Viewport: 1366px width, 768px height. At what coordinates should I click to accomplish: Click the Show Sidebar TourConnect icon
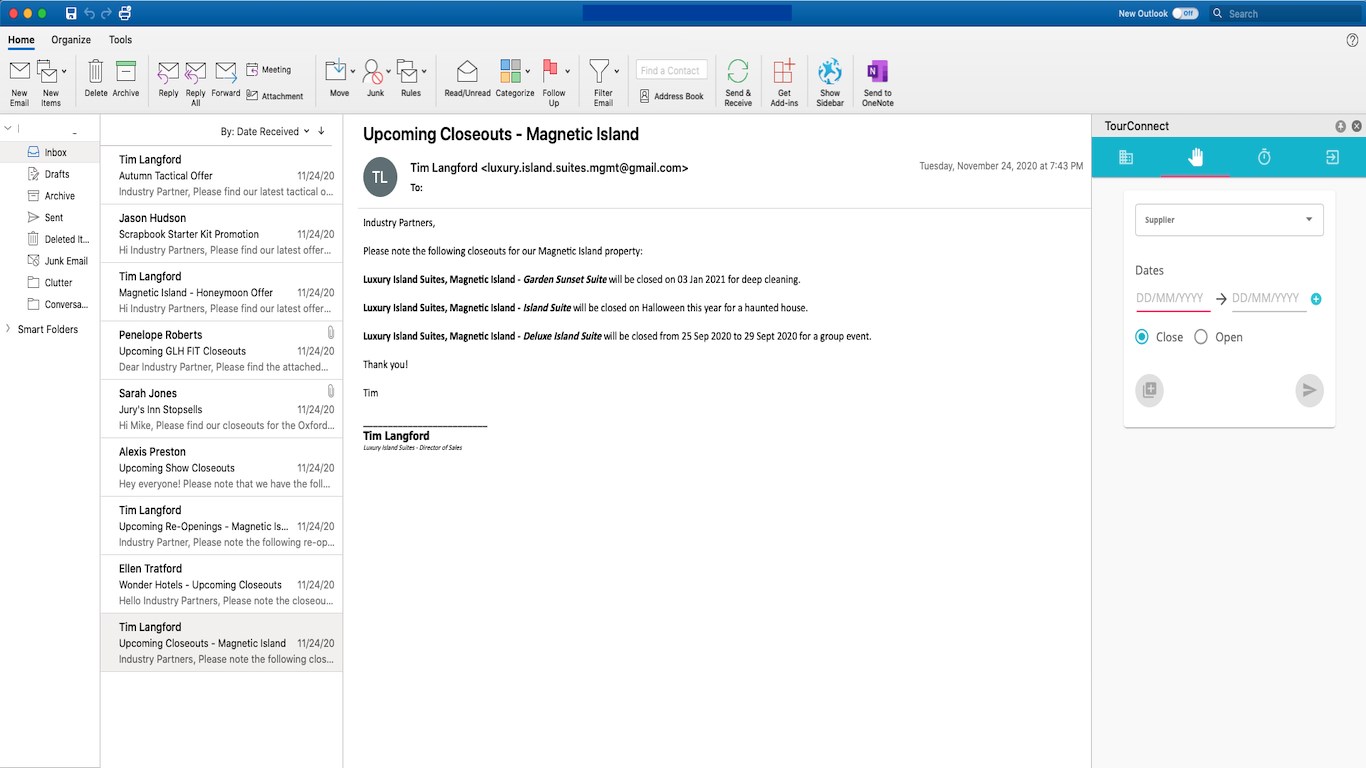830,82
